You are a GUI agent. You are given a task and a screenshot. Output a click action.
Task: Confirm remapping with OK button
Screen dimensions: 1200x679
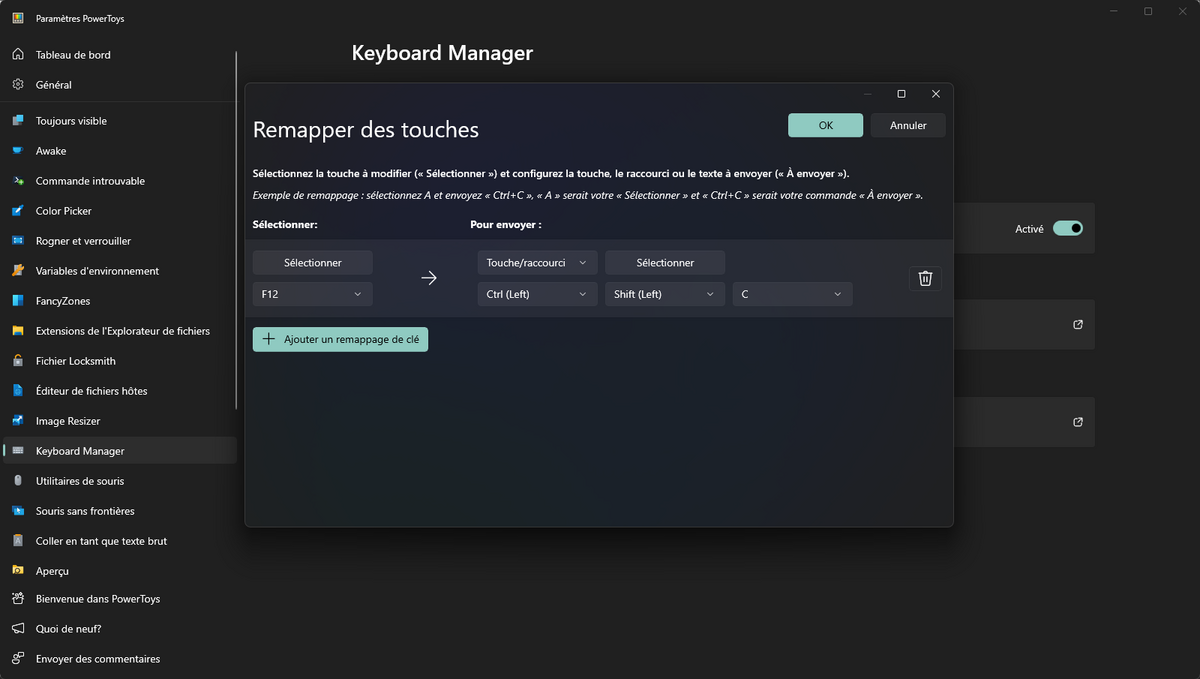pyautogui.click(x=825, y=125)
